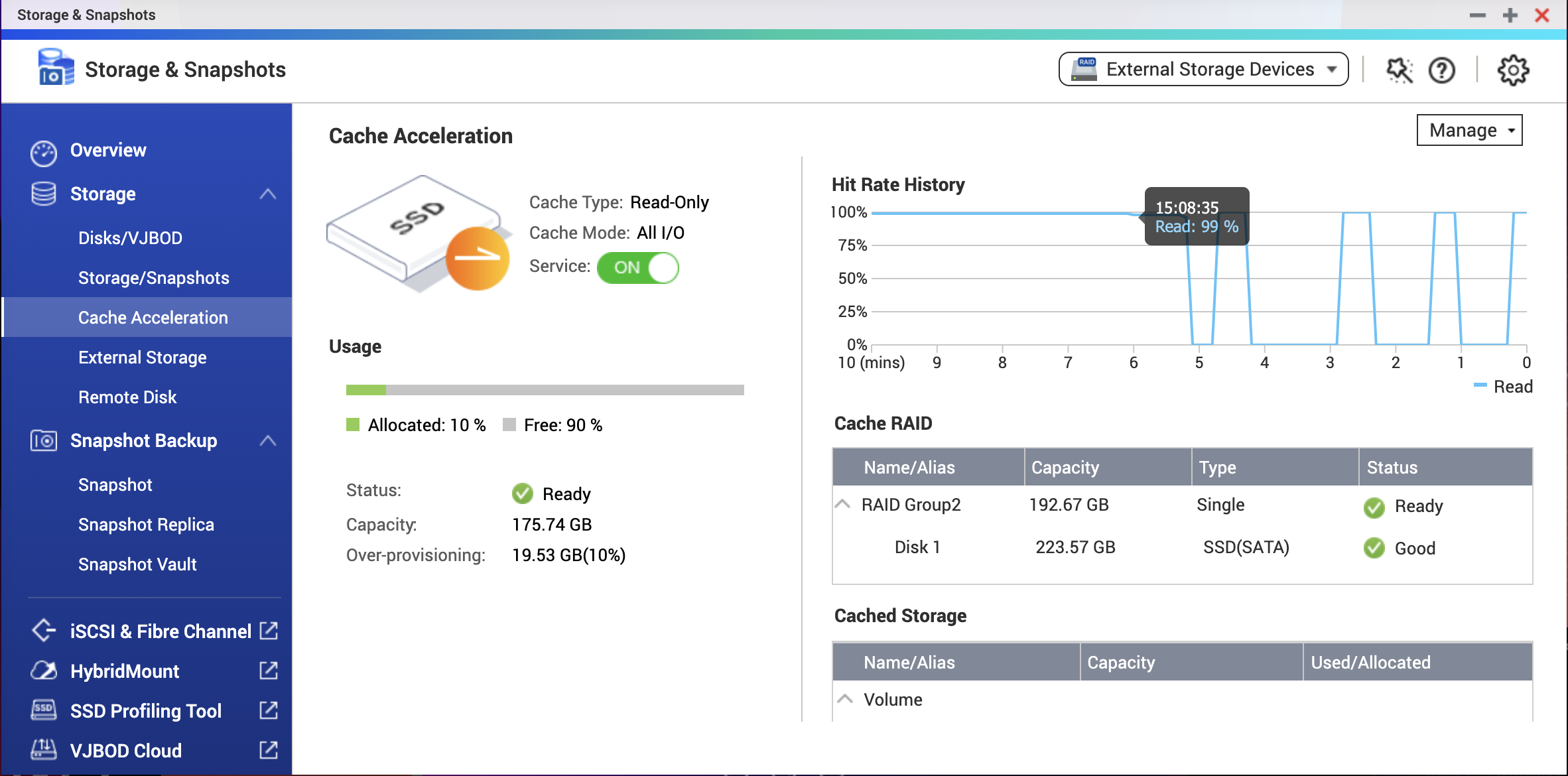This screenshot has height=776, width=1568.
Task: Open the tutorial magic wand icon
Action: [x=1399, y=69]
